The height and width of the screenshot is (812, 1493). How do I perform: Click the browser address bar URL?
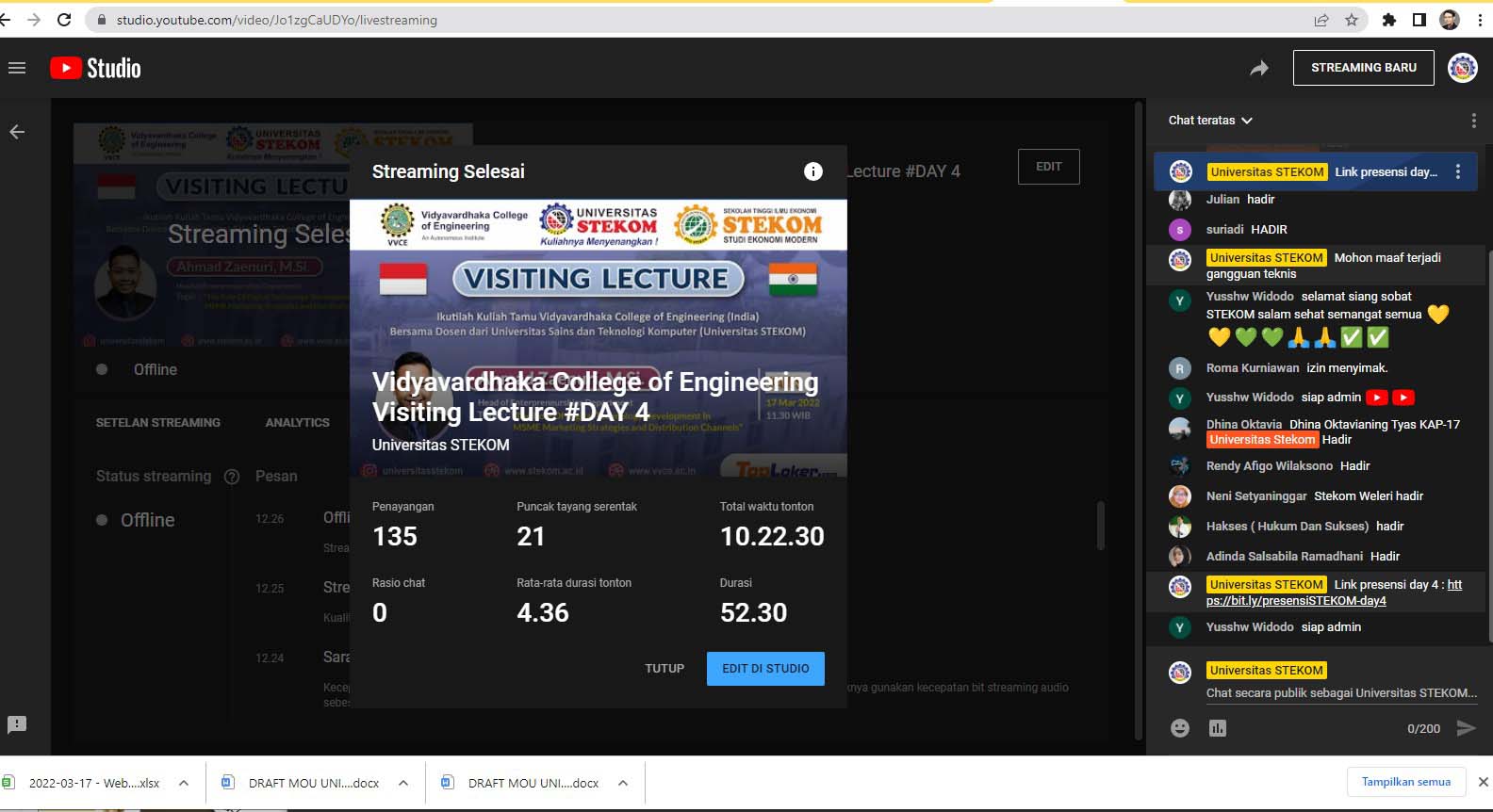[x=277, y=20]
